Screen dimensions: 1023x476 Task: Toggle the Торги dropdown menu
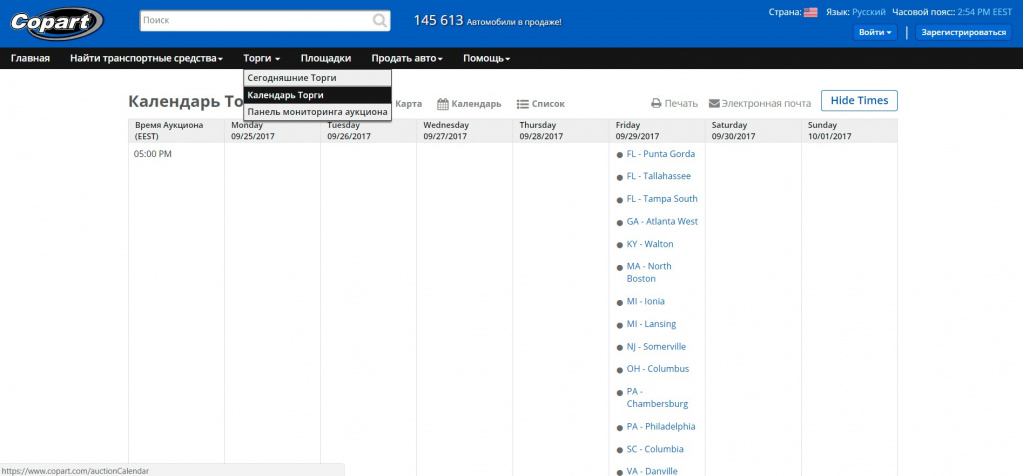pos(262,58)
